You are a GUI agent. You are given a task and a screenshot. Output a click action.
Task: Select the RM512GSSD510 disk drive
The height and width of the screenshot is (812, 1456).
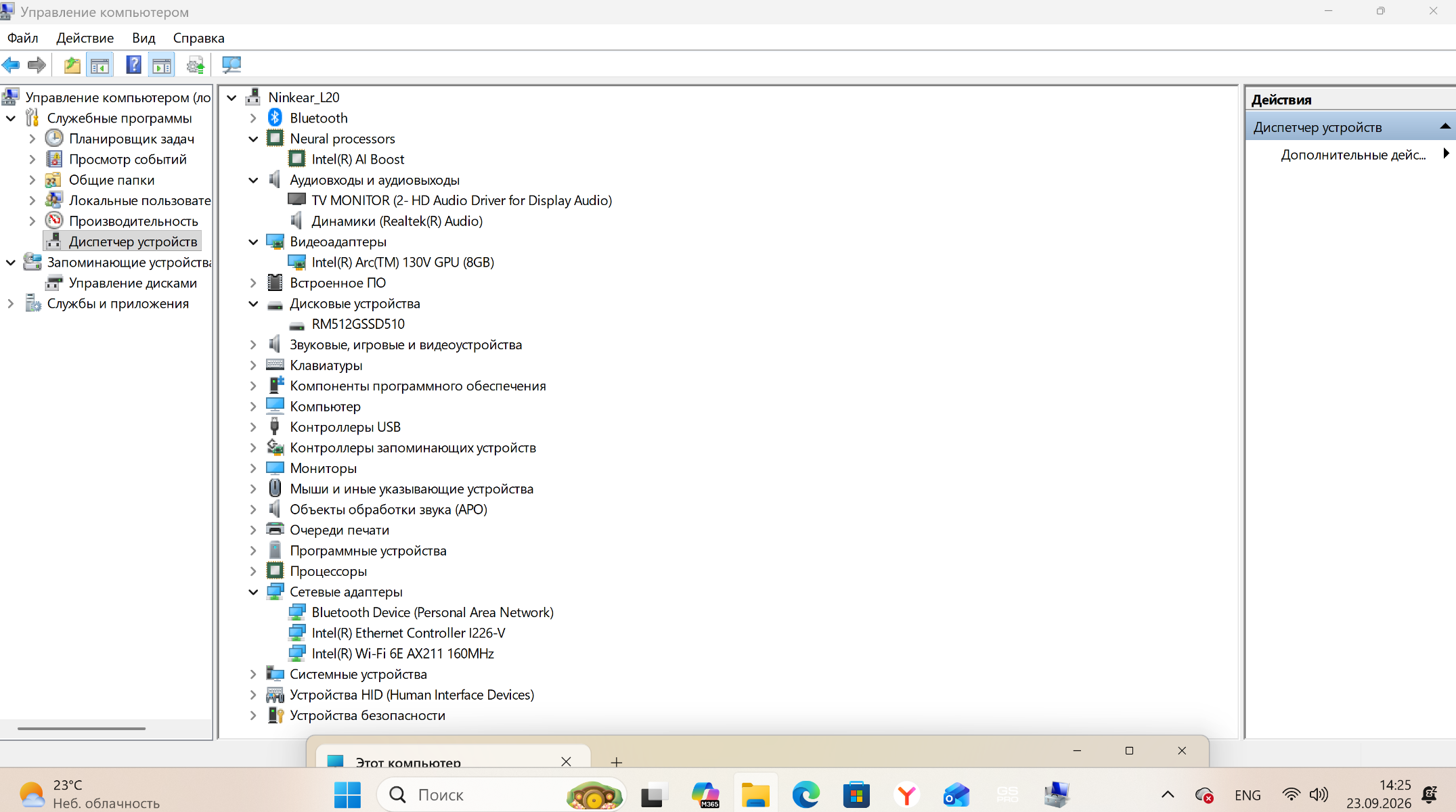[x=357, y=324]
